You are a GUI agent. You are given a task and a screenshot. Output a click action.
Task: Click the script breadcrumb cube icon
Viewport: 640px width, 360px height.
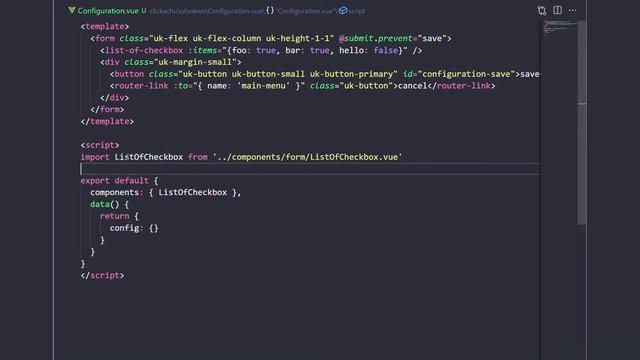[x=343, y=11]
